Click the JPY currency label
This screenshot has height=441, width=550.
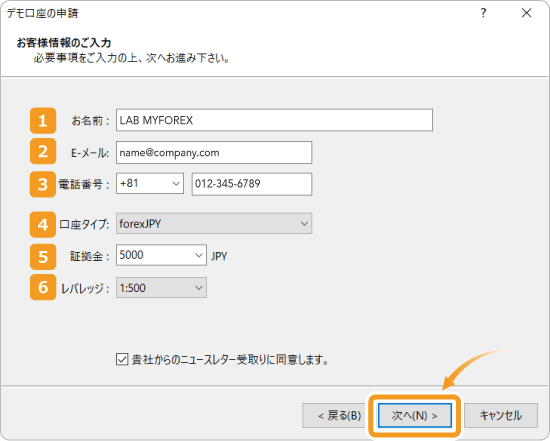(x=219, y=256)
